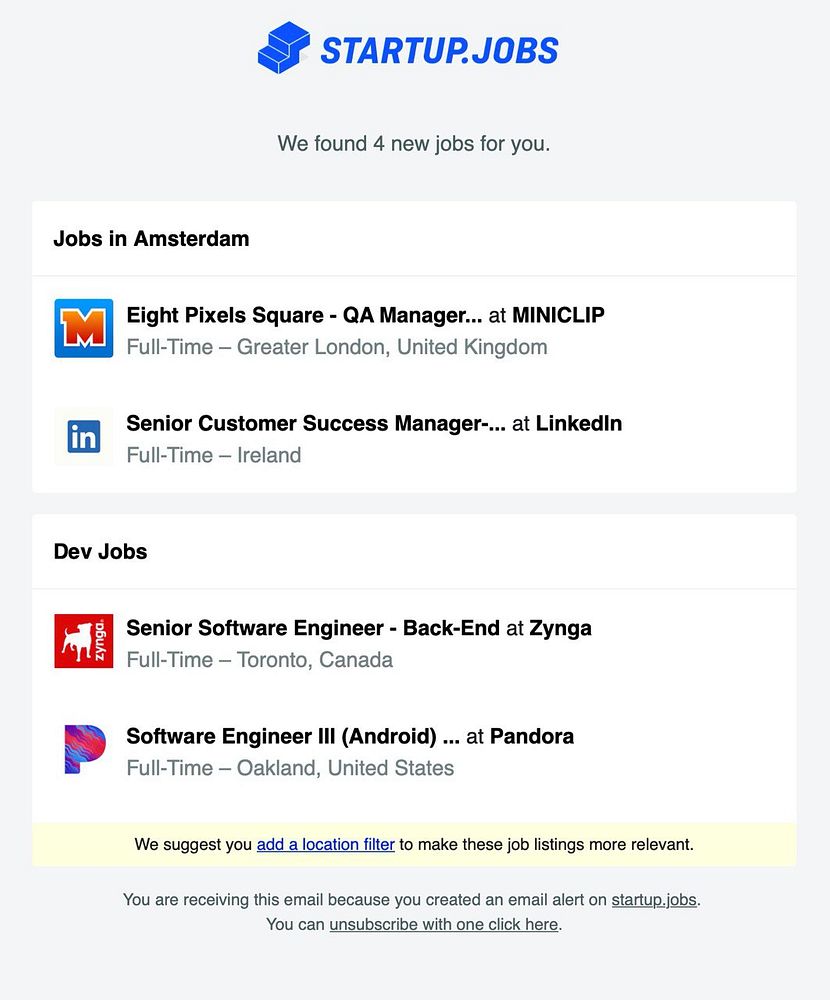Click the STARTUP.JOBS header wordmark
Screen dimensions: 830x1000
439,50
